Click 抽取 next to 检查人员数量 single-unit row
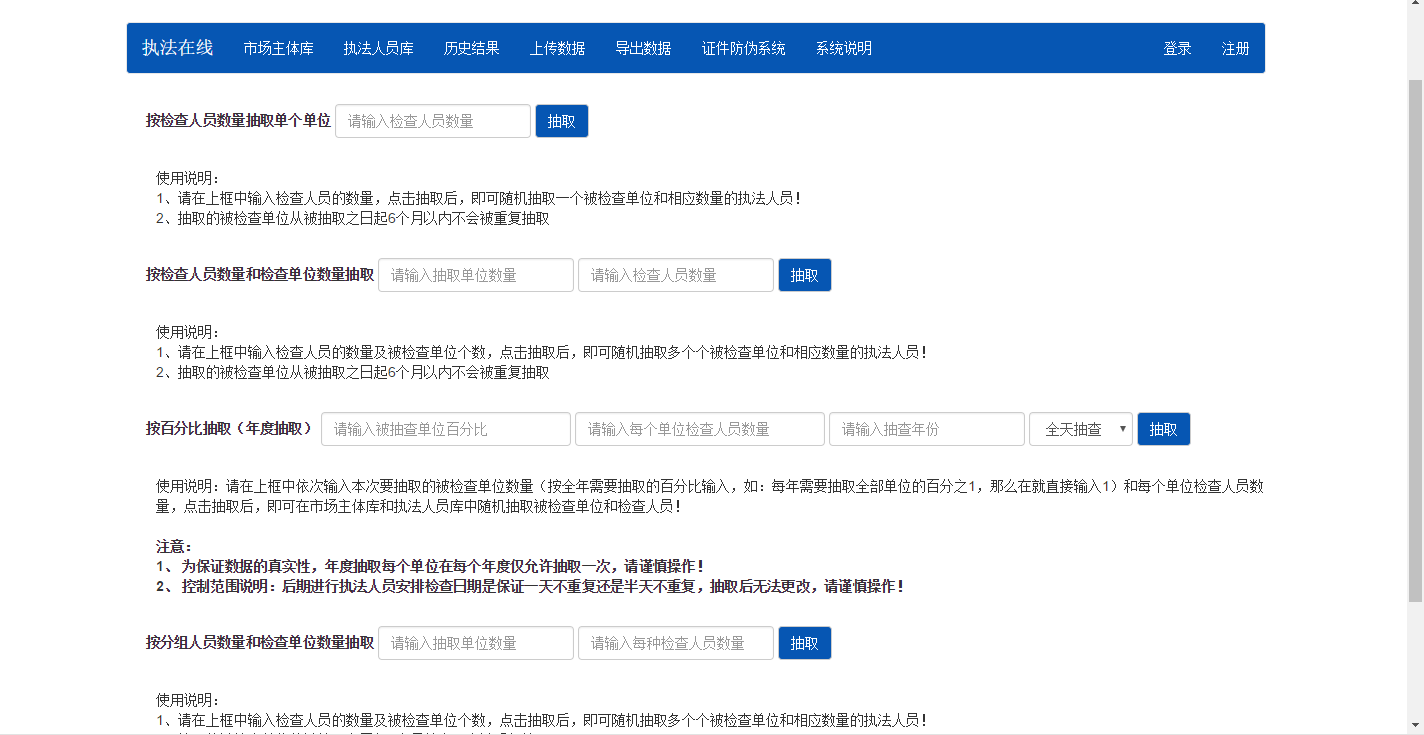 click(561, 120)
